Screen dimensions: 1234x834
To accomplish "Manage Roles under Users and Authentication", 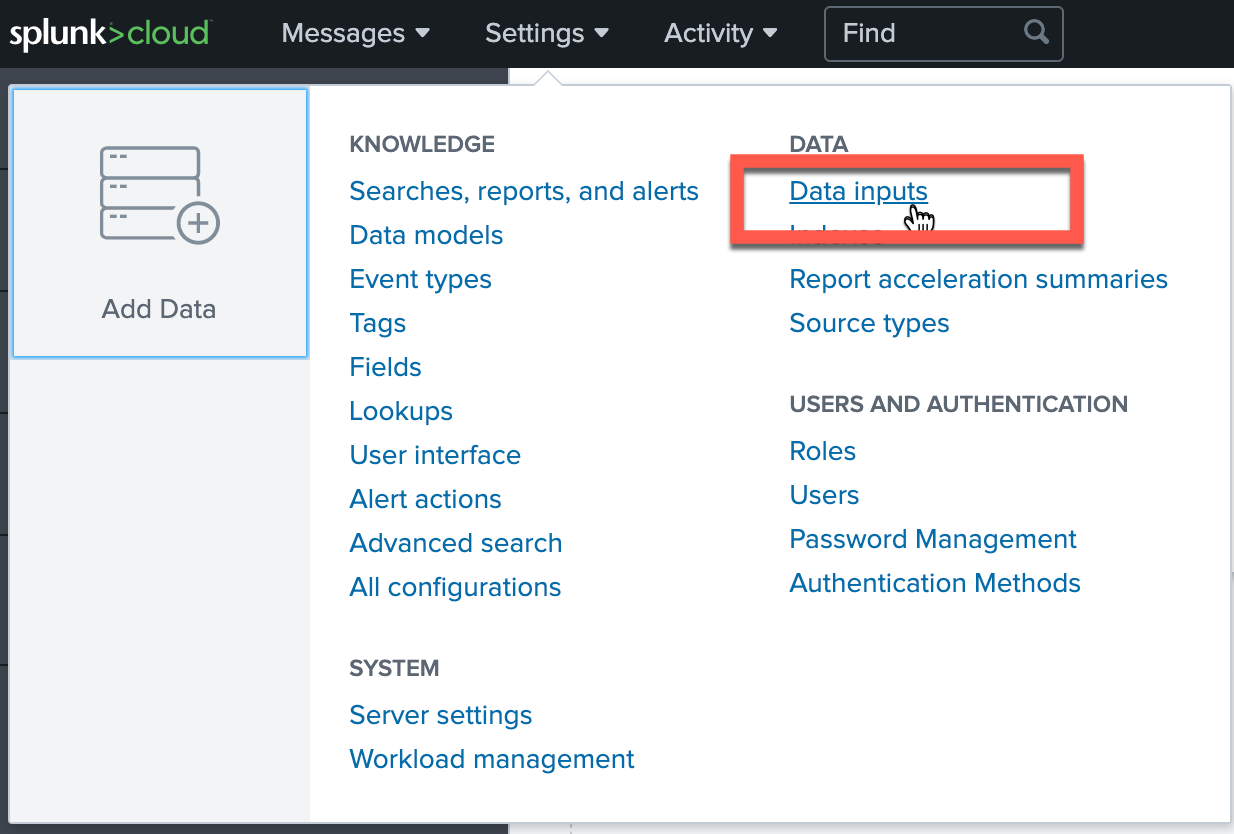I will tap(822, 451).
